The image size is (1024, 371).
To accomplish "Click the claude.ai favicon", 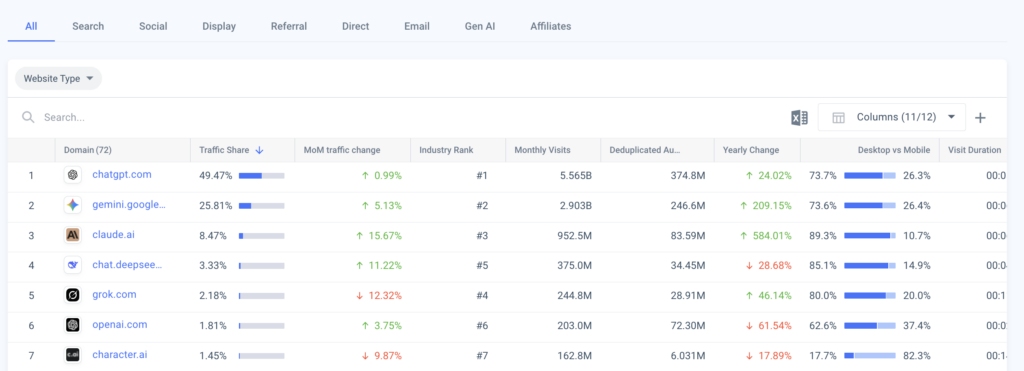I will pos(72,235).
